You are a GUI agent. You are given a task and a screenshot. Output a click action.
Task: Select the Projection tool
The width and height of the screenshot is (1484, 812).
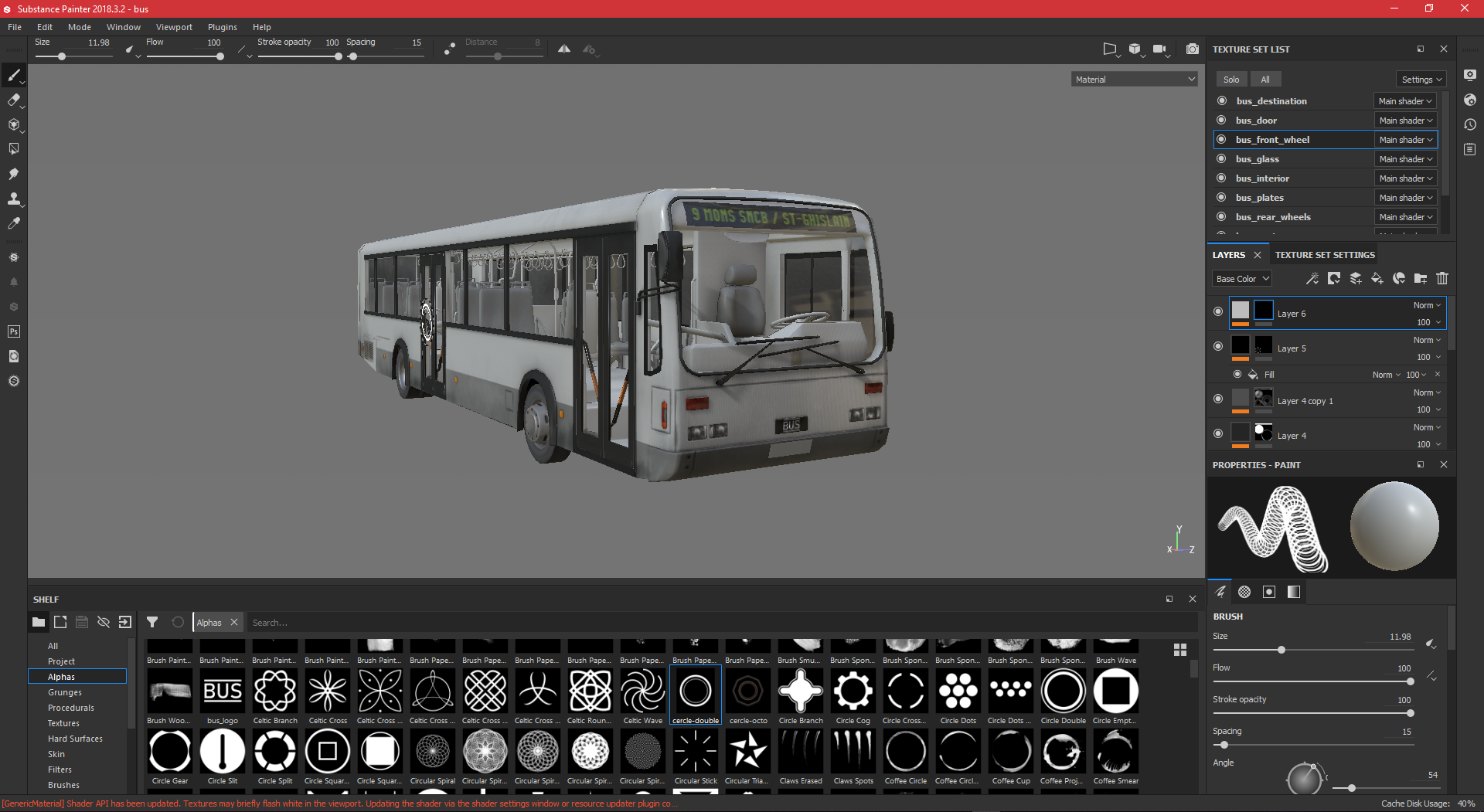(13, 124)
